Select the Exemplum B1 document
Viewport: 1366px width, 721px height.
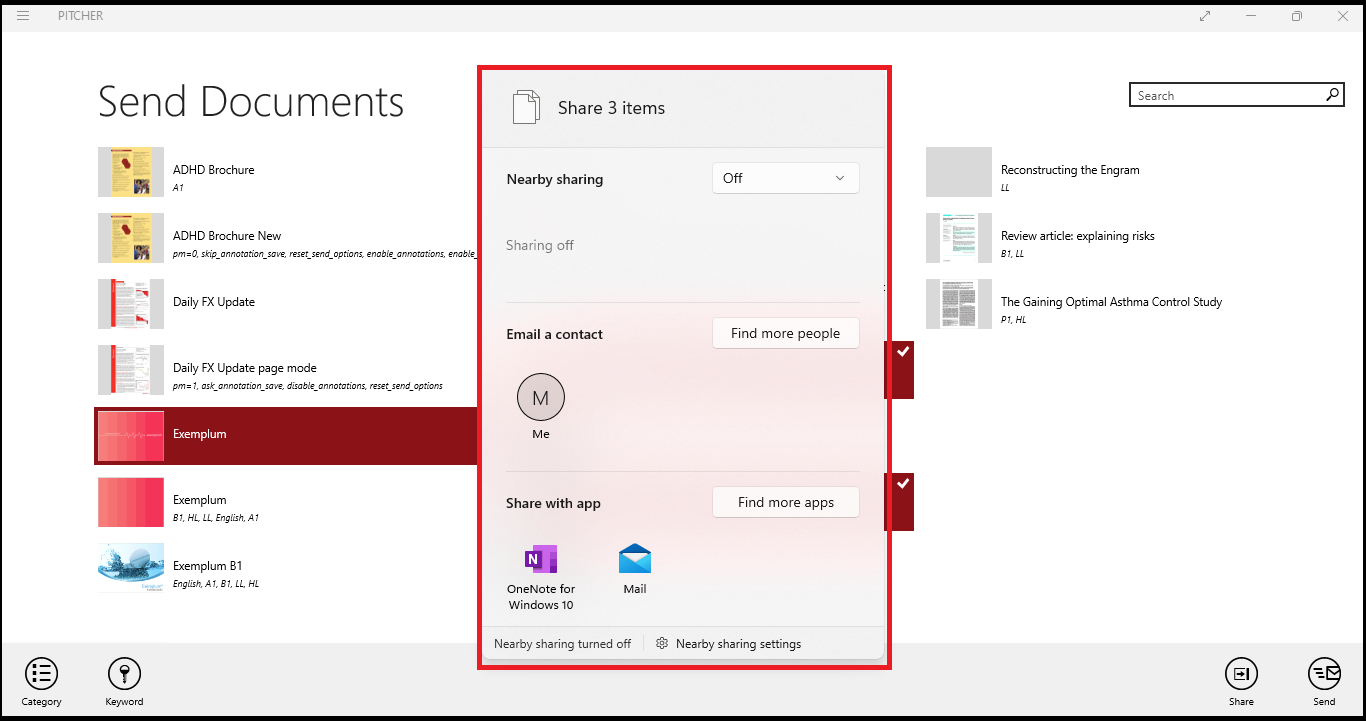(207, 567)
